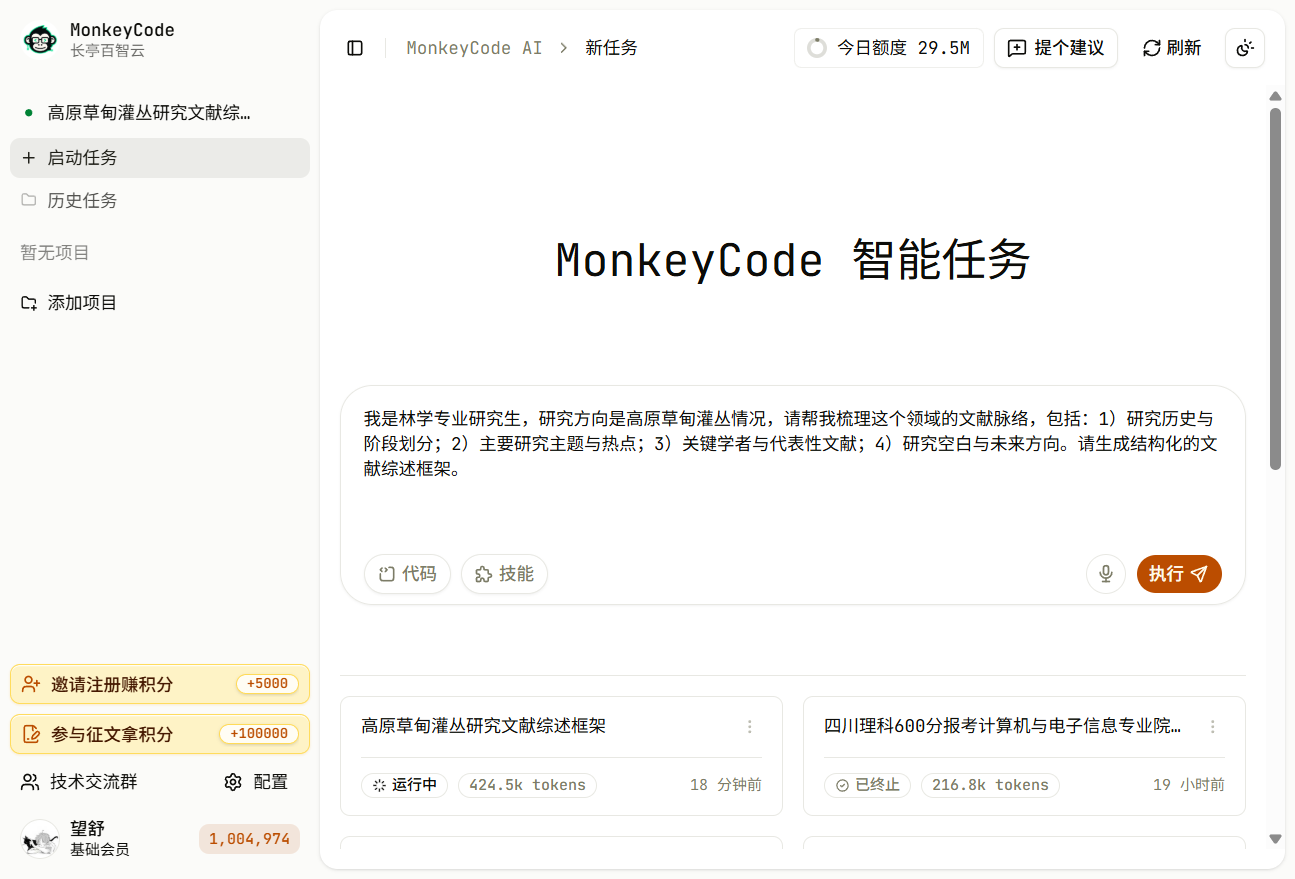Click the MonkeyCode monkey logo
Viewport: 1295px width, 879px height.
click(40, 39)
